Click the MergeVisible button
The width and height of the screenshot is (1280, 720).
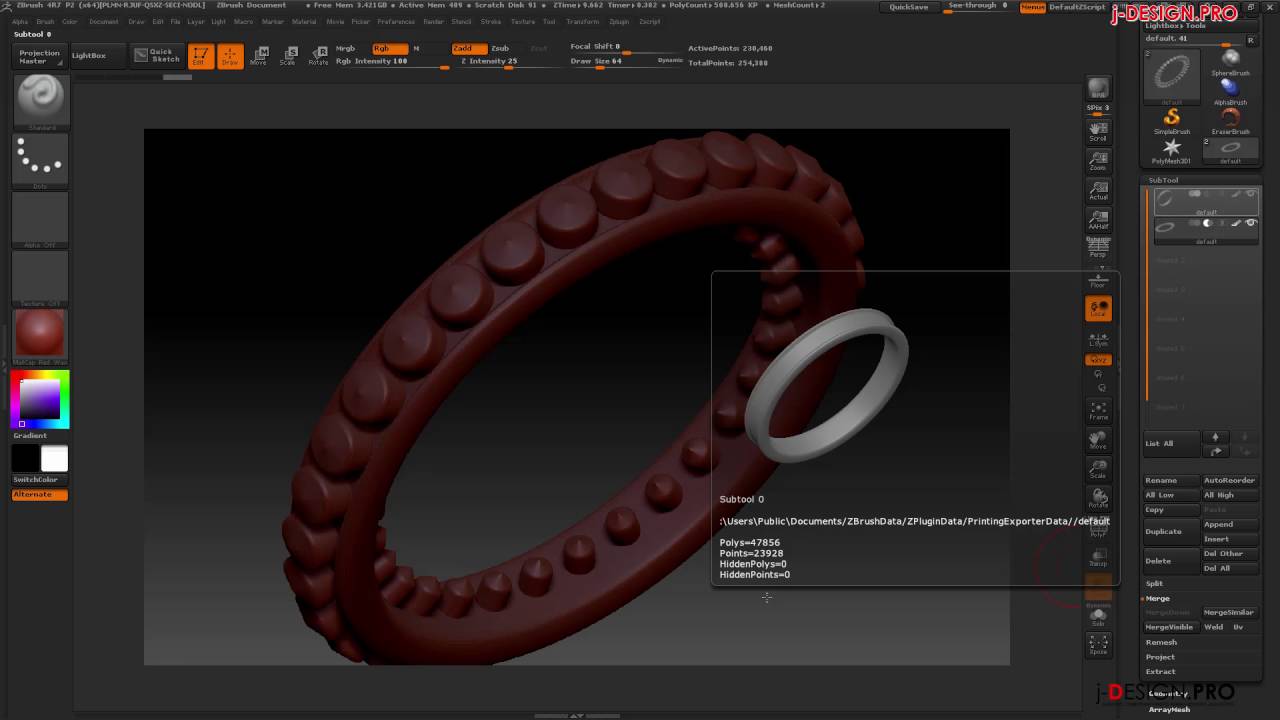(x=1171, y=627)
